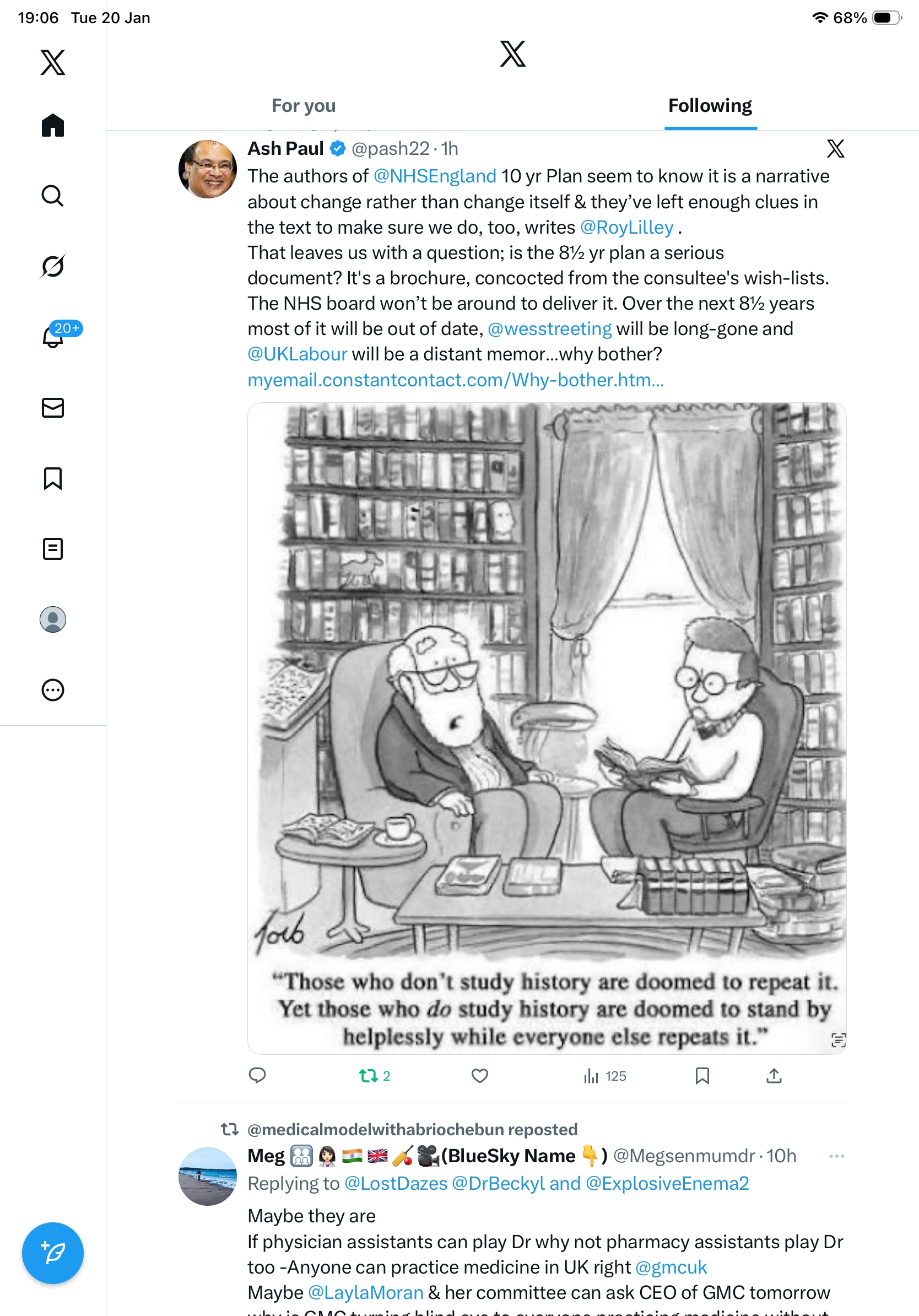Compose a new post with floating button
This screenshot has height=1316, width=919.
click(53, 1253)
